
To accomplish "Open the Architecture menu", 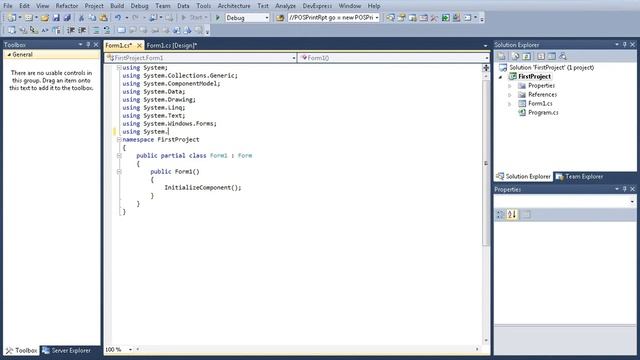I will click(234, 6).
